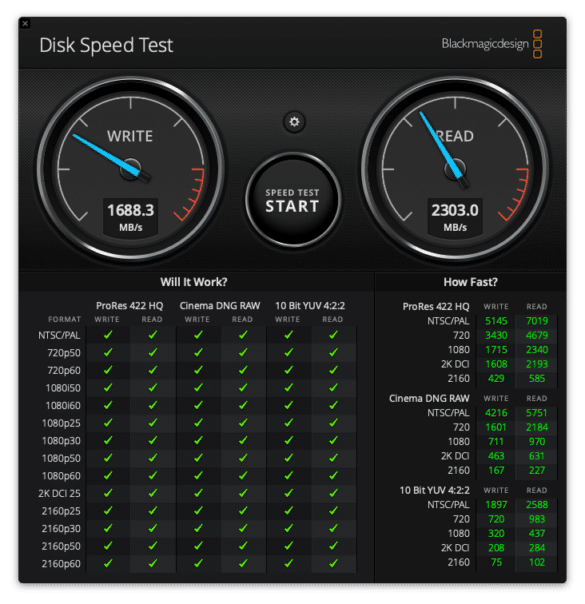
Task: Click ProRes NTSC/PAL read value 7019
Action: coord(537,321)
